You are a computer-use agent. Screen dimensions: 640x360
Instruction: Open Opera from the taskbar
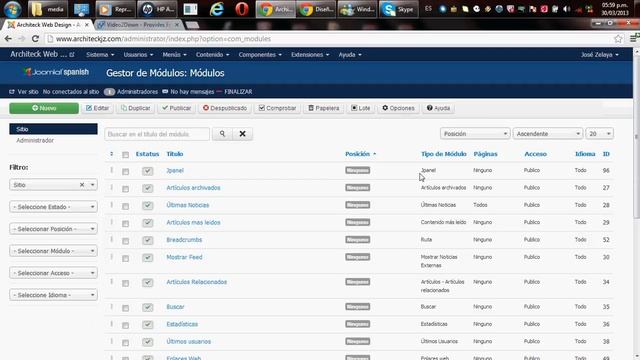click(242, 9)
